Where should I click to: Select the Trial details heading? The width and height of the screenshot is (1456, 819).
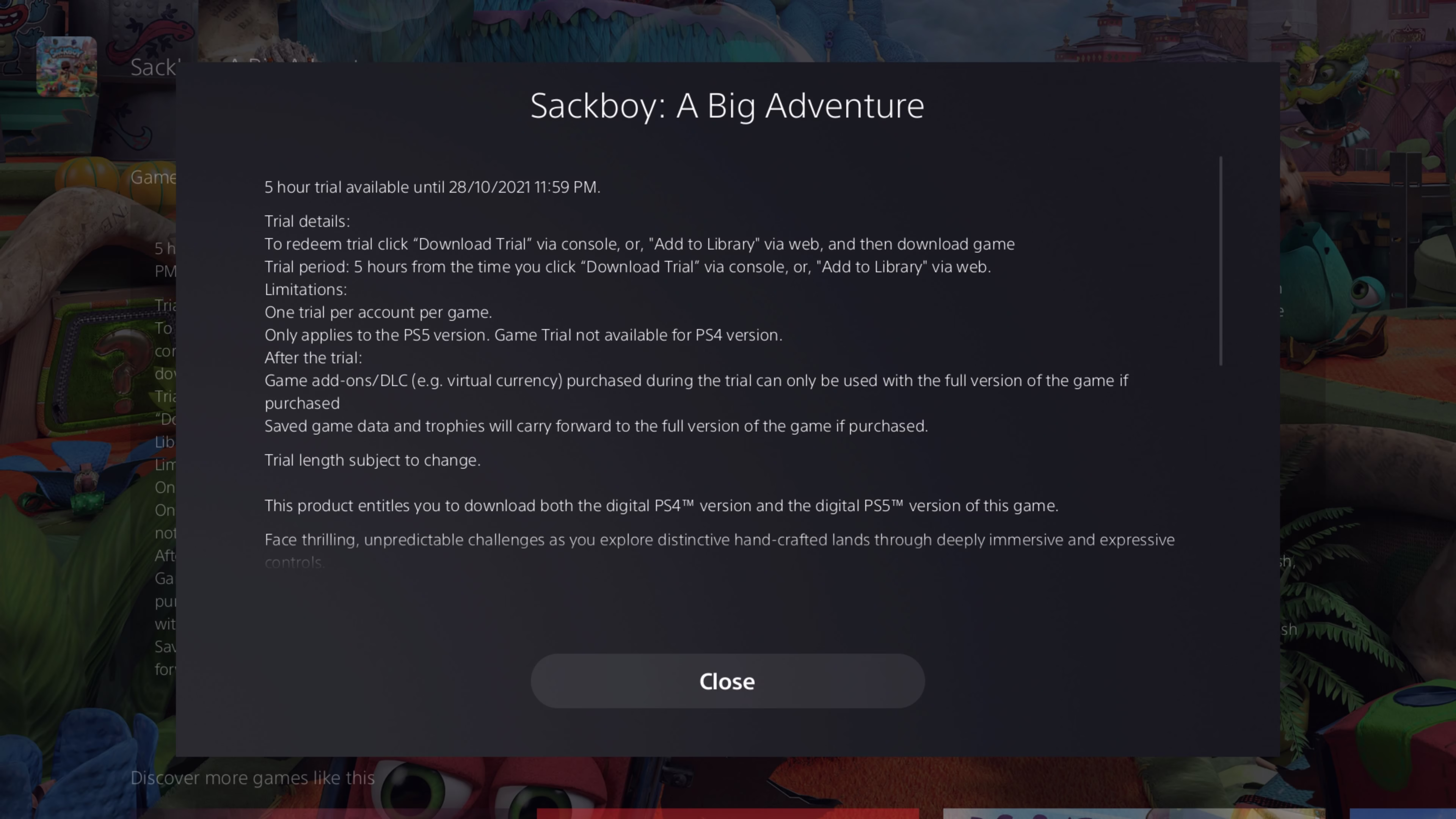[x=308, y=221]
